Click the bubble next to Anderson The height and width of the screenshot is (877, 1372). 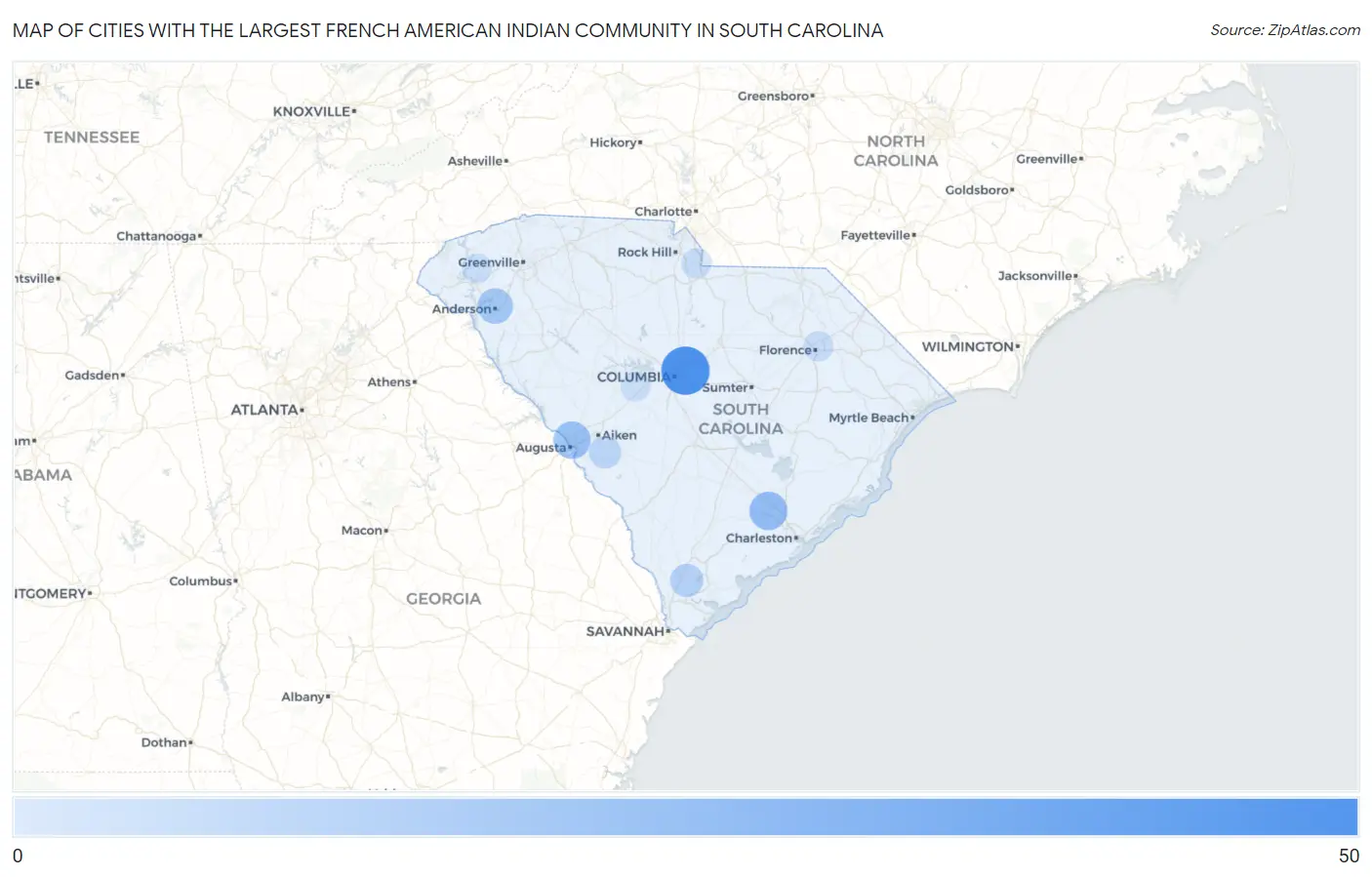pos(495,305)
